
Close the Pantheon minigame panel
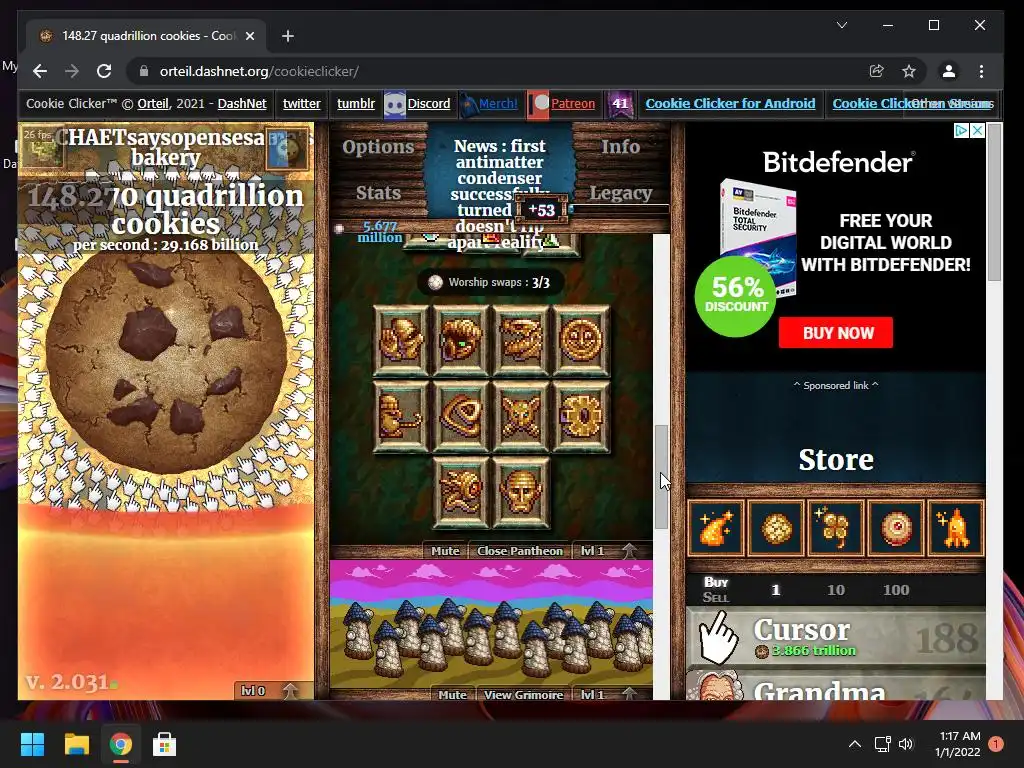coord(520,551)
